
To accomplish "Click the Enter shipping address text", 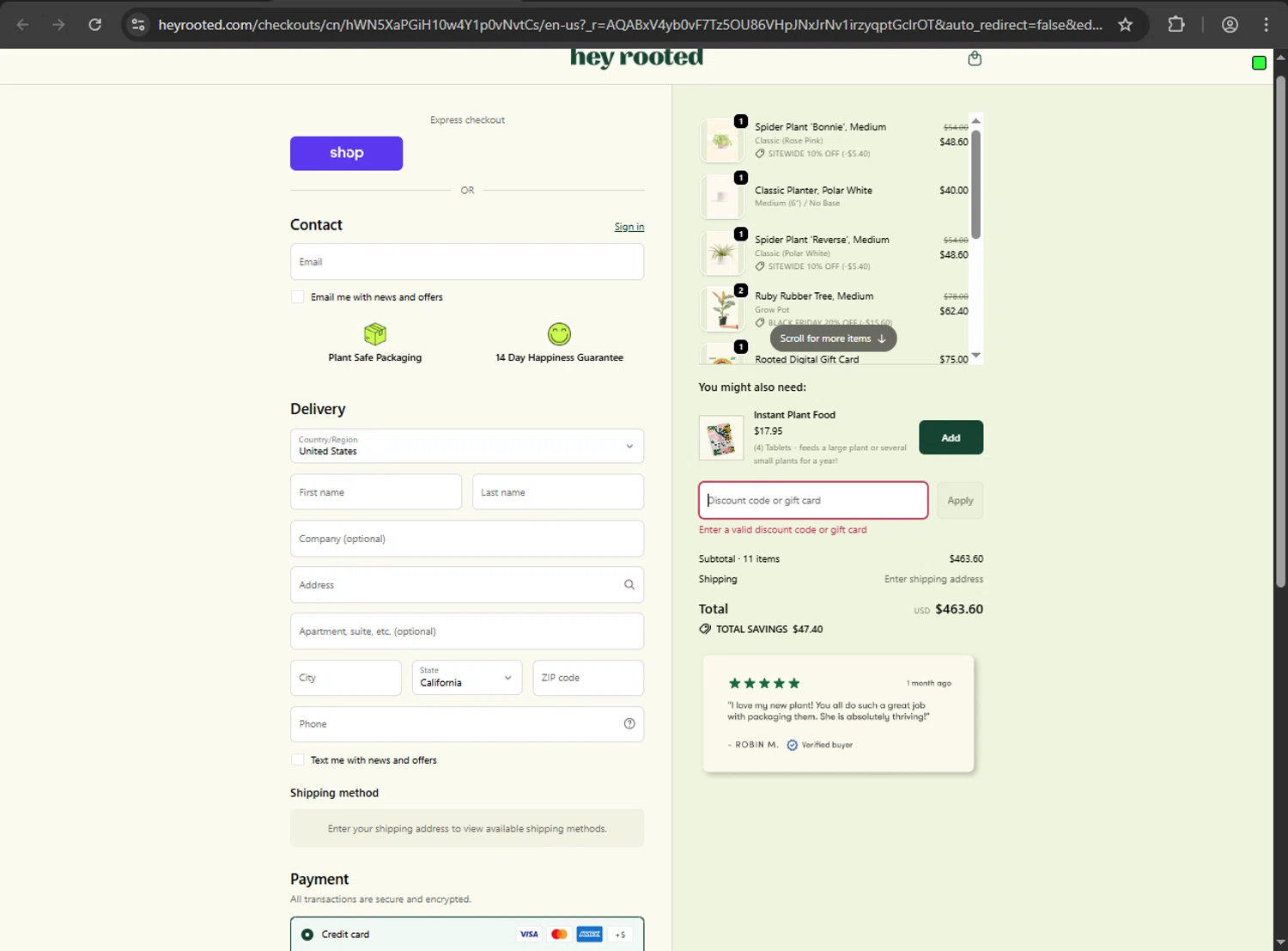I will (933, 580).
